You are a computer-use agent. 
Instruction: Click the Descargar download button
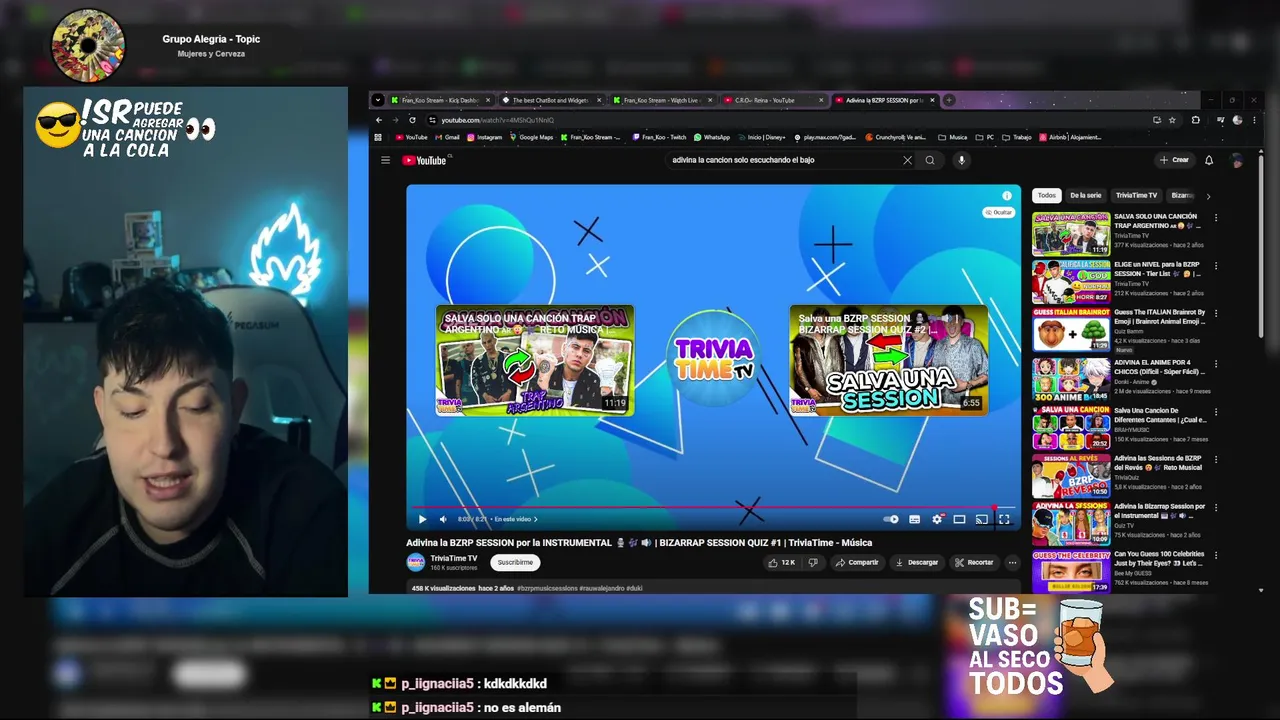point(916,562)
